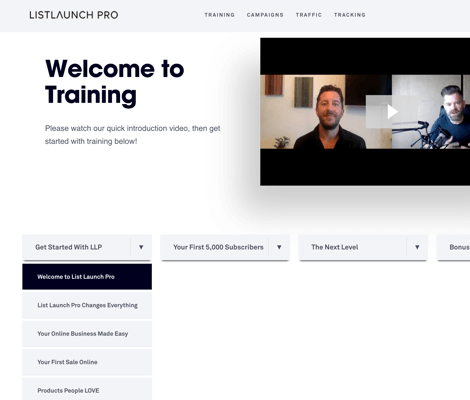Select Welcome to List Launch Pro lesson
The height and width of the screenshot is (400, 470).
[x=87, y=277]
